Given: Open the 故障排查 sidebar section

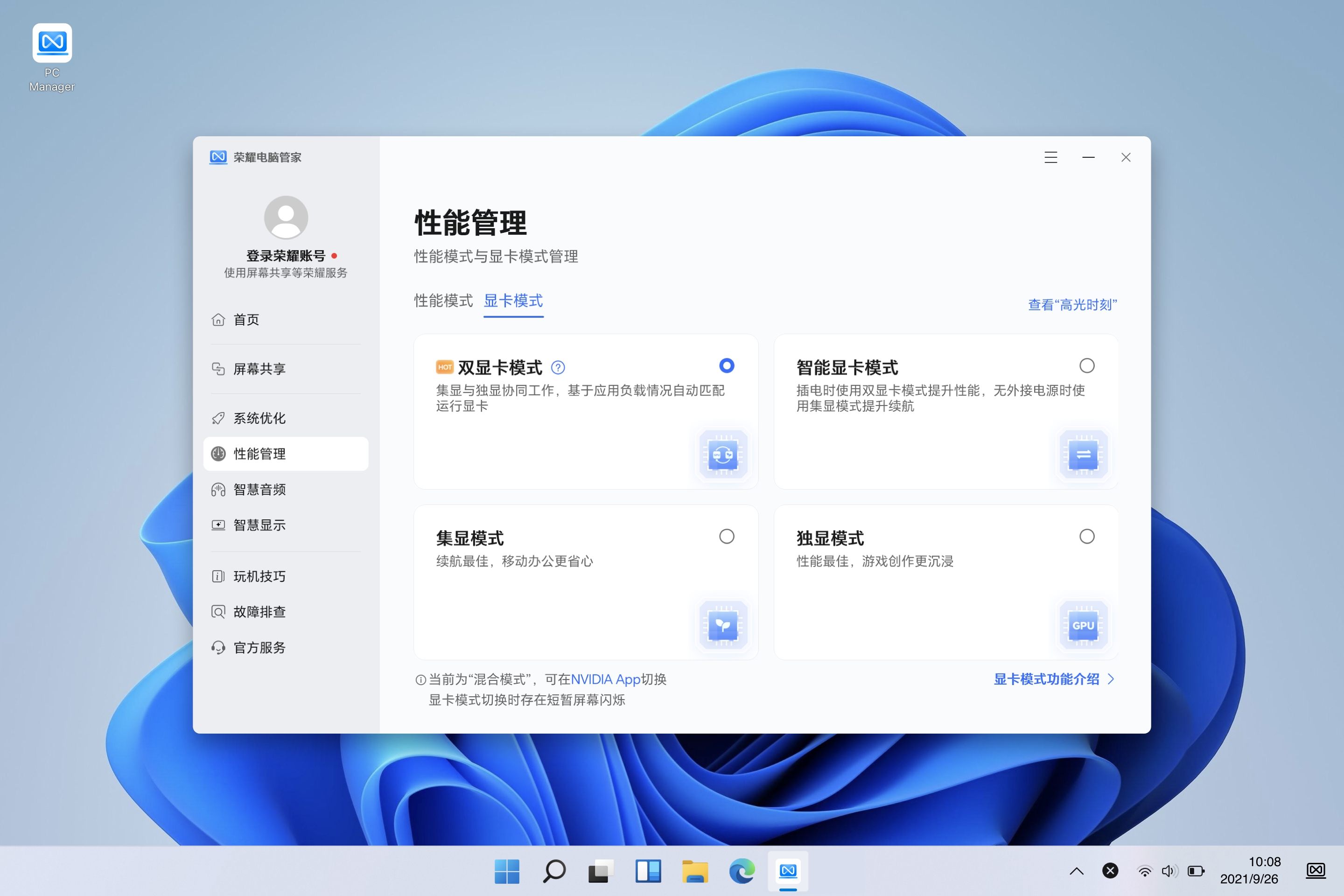Looking at the screenshot, I should pyautogui.click(x=259, y=611).
